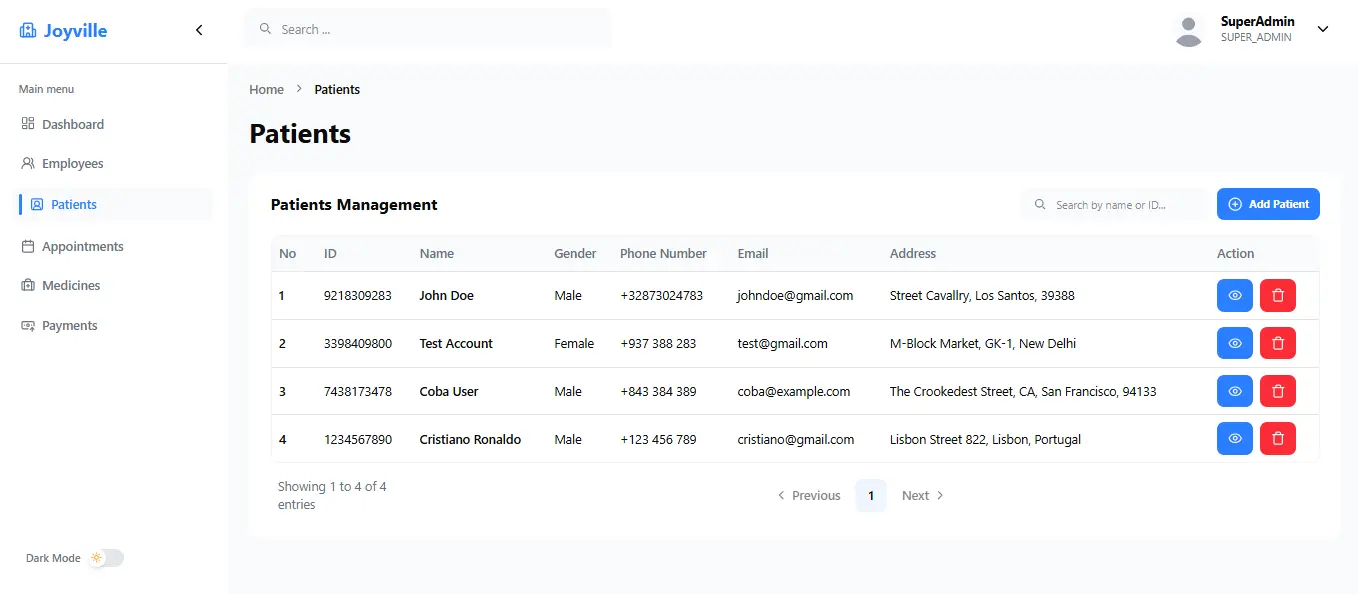This screenshot has height=594, width=1358.
Task: Delete the Coba User row
Action: point(1277,391)
